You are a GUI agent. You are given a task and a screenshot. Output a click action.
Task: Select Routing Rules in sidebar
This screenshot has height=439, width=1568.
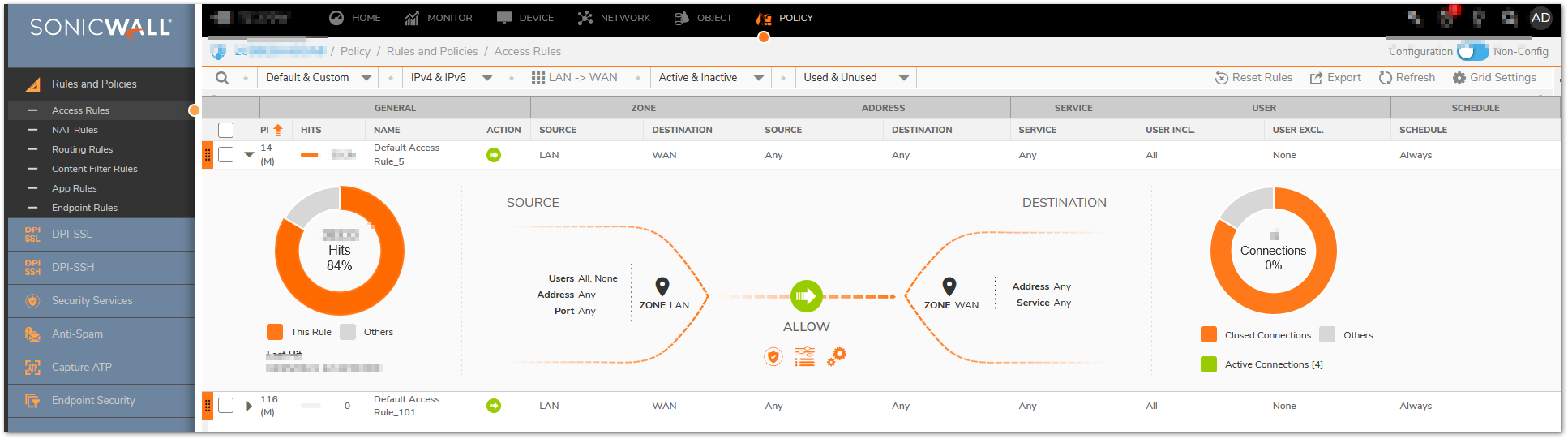(x=100, y=149)
